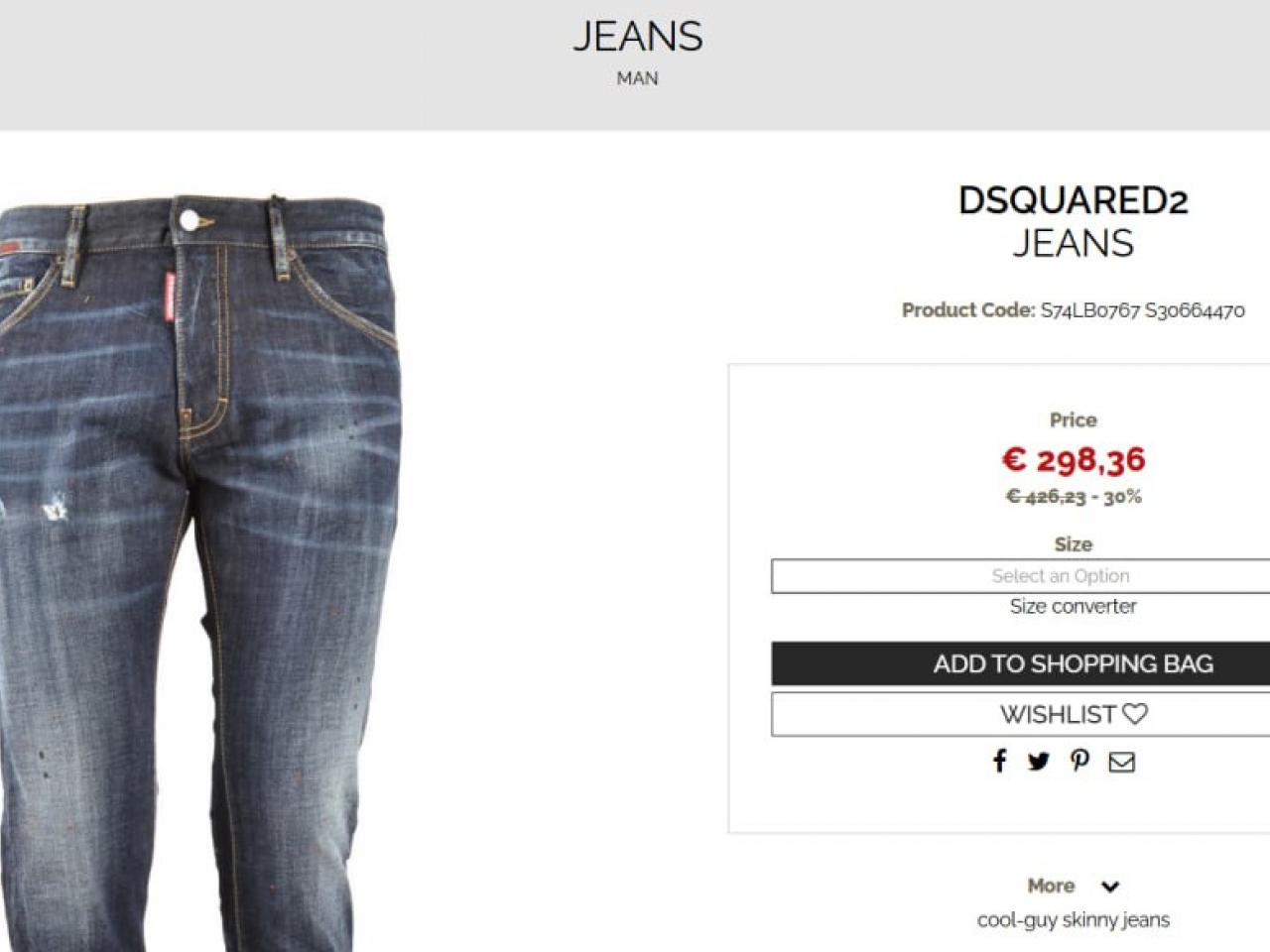Click cool-guy skinny jeans description
This screenshot has height=952, width=1270.
pyautogui.click(x=1073, y=919)
